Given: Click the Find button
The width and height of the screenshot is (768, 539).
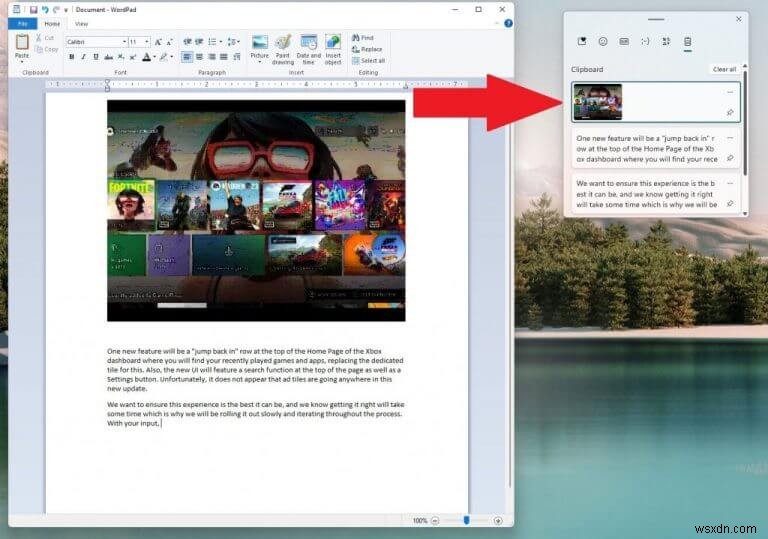Looking at the screenshot, I should click(363, 38).
